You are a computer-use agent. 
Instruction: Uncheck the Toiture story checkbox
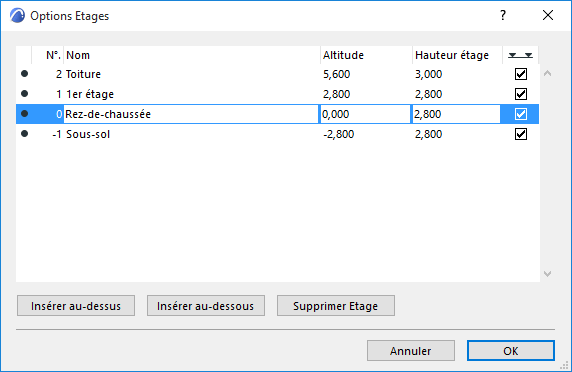(521, 74)
